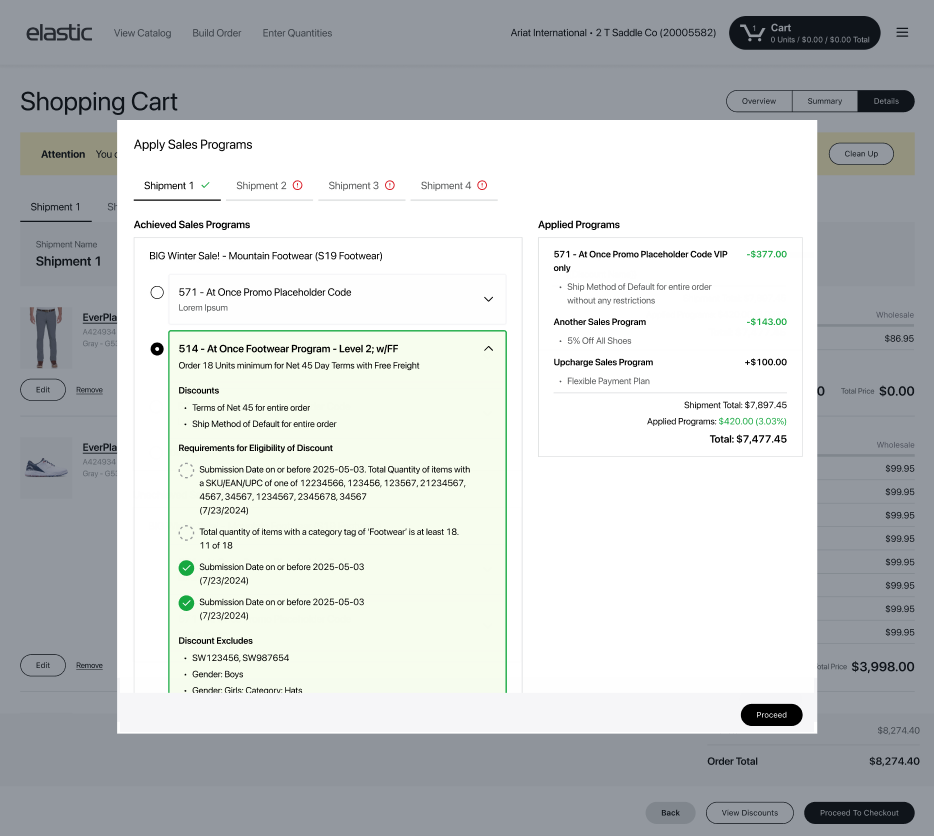Switch to the Details view
The width and height of the screenshot is (934, 836).
(886, 101)
